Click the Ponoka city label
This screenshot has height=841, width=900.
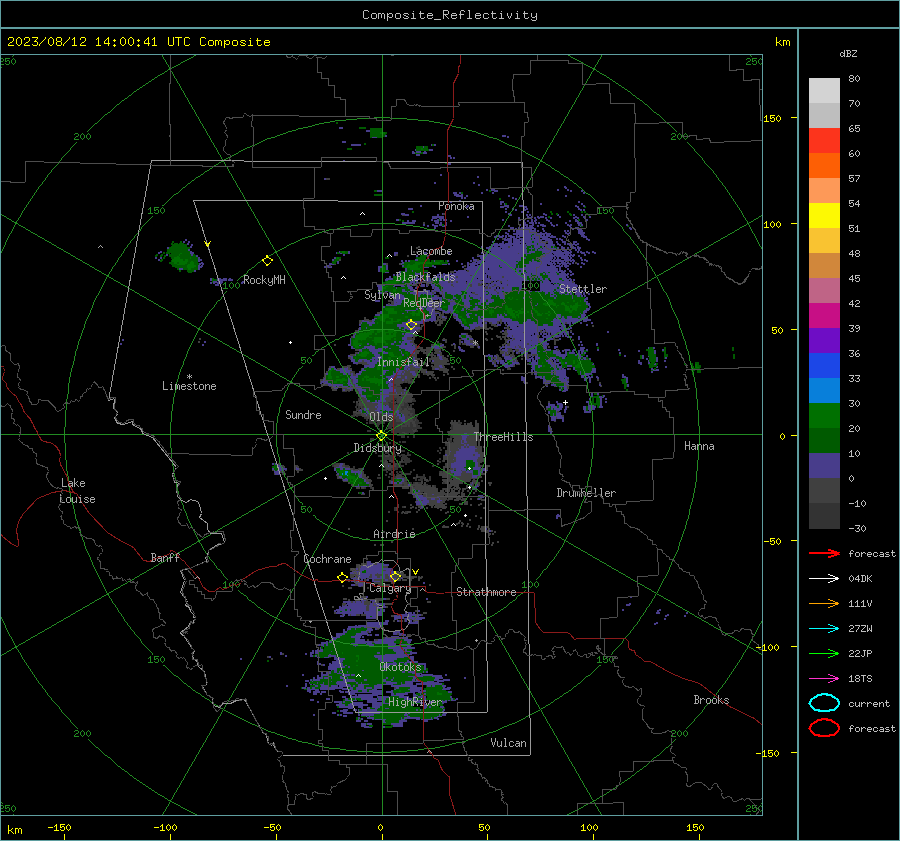pyautogui.click(x=456, y=206)
